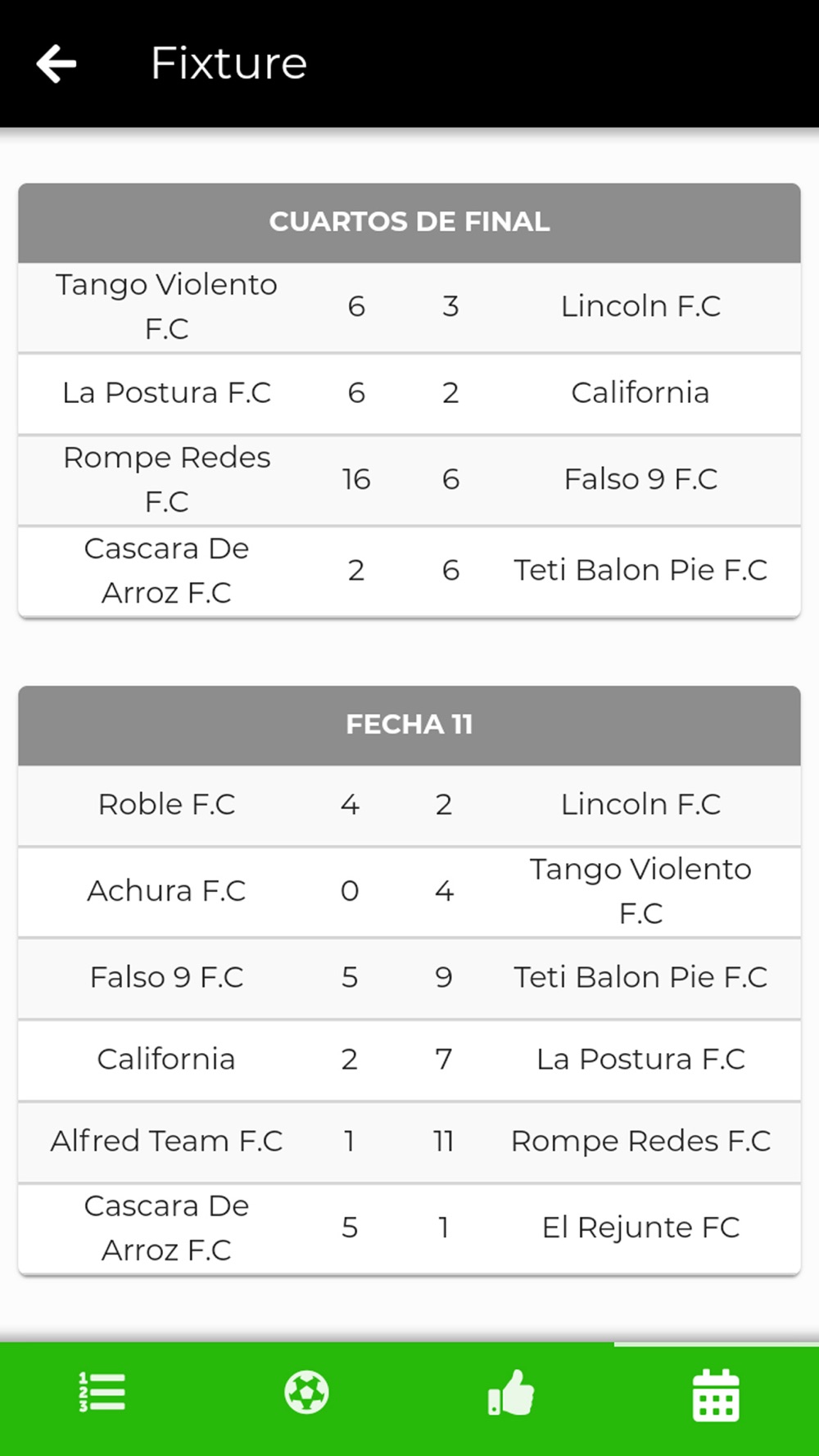The width and height of the screenshot is (819, 1456).
Task: Open Alfred Team vs Rompe Redes match
Action: (x=409, y=1142)
